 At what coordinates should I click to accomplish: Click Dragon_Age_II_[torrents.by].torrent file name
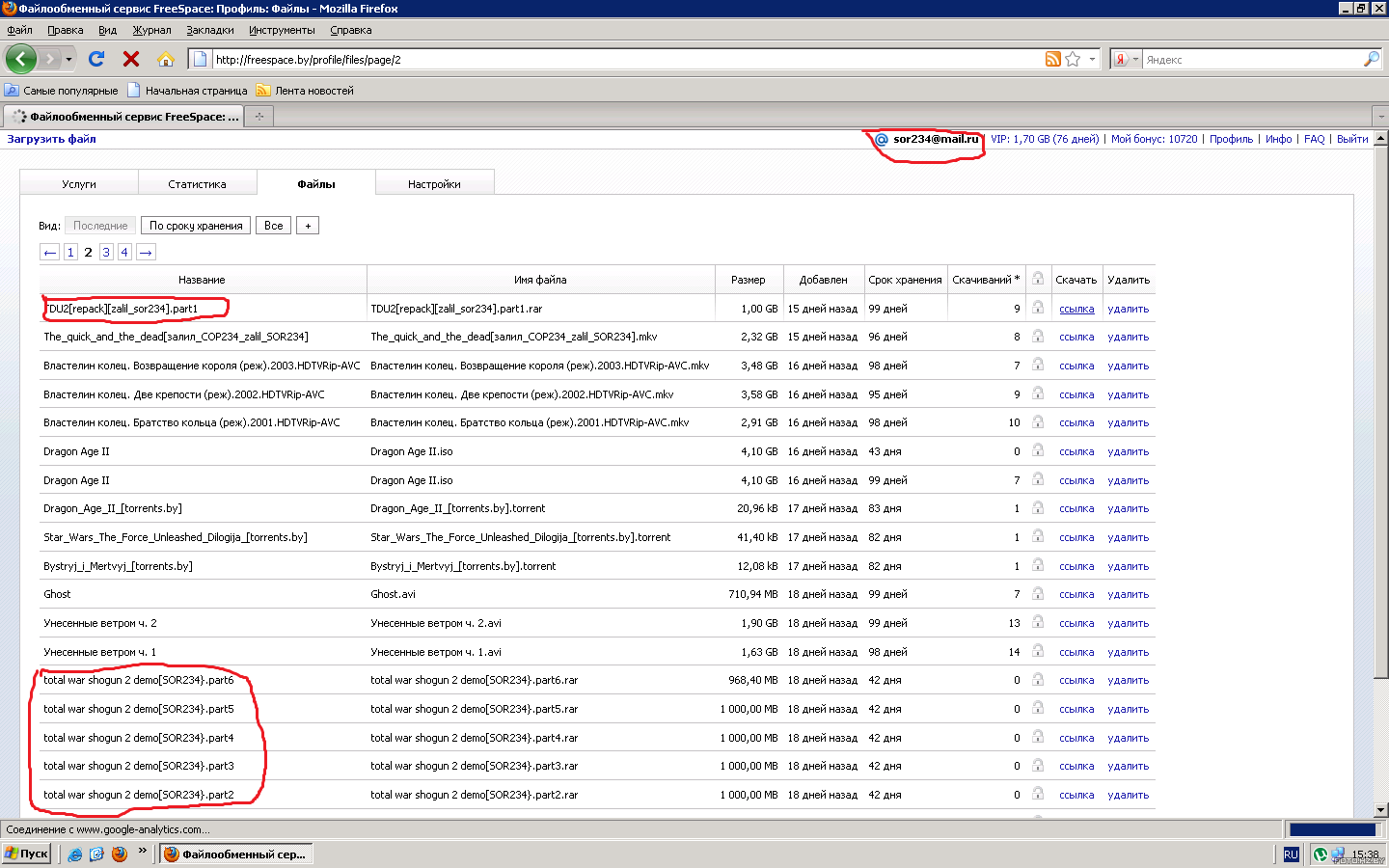pyautogui.click(x=457, y=508)
